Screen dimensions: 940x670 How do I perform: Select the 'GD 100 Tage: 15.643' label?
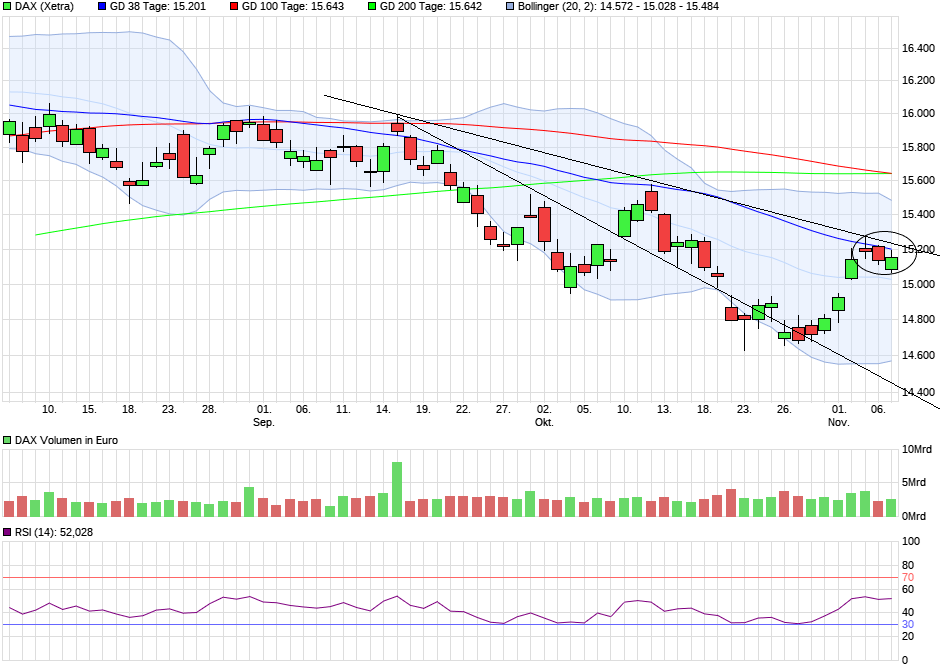point(293,7)
